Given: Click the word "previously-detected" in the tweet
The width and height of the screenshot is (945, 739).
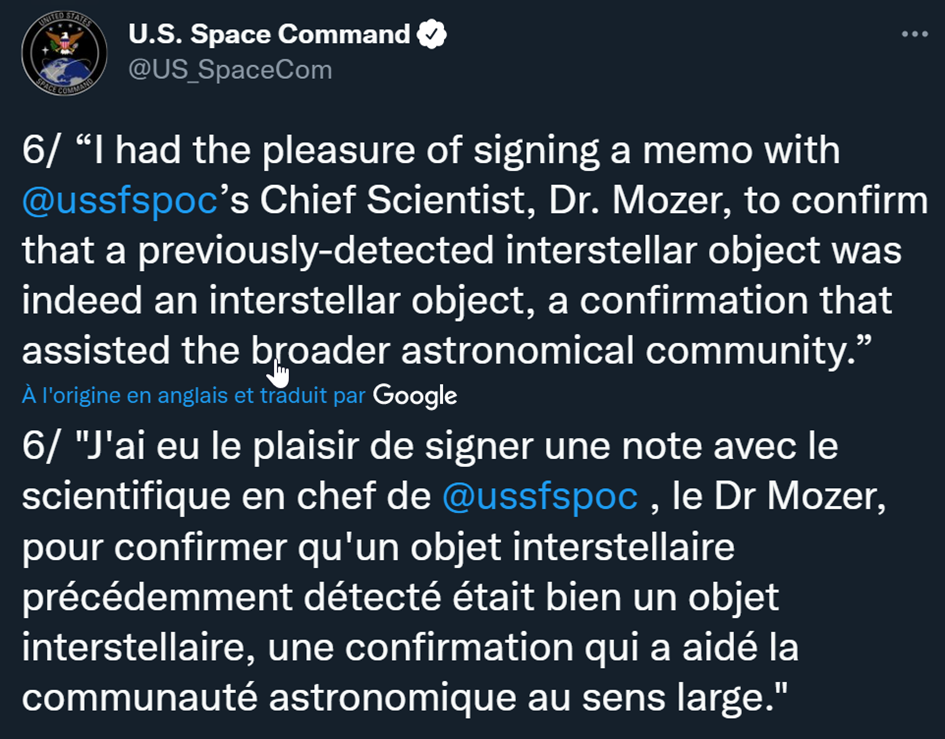Looking at the screenshot, I should click(316, 251).
